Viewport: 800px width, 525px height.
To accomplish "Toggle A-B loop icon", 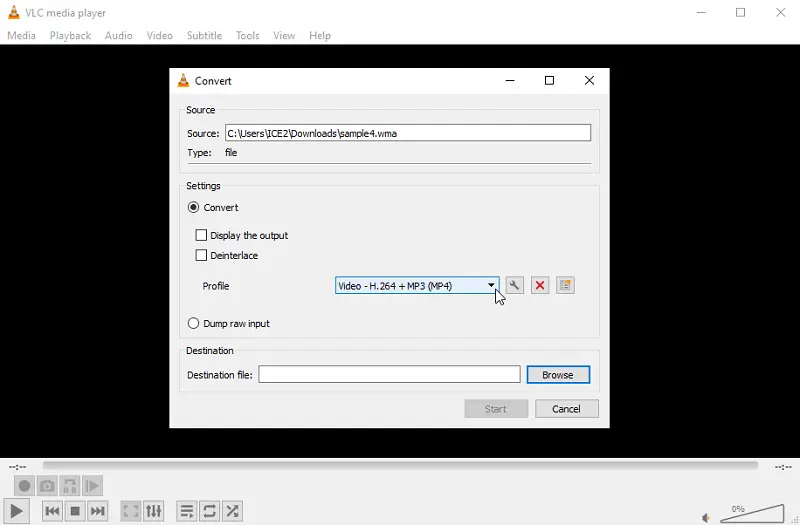I will click(x=70, y=486).
